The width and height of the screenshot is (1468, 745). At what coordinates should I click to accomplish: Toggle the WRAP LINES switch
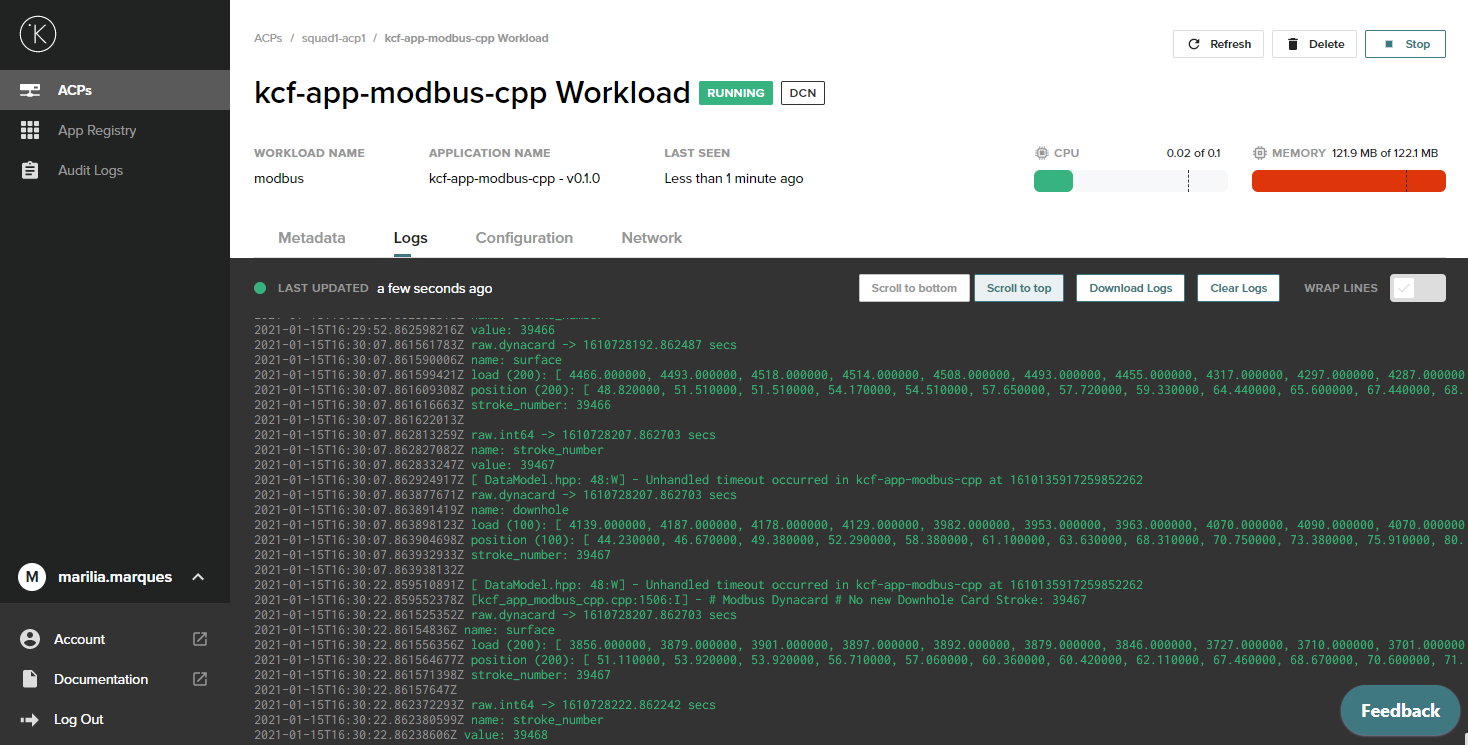pos(1418,288)
